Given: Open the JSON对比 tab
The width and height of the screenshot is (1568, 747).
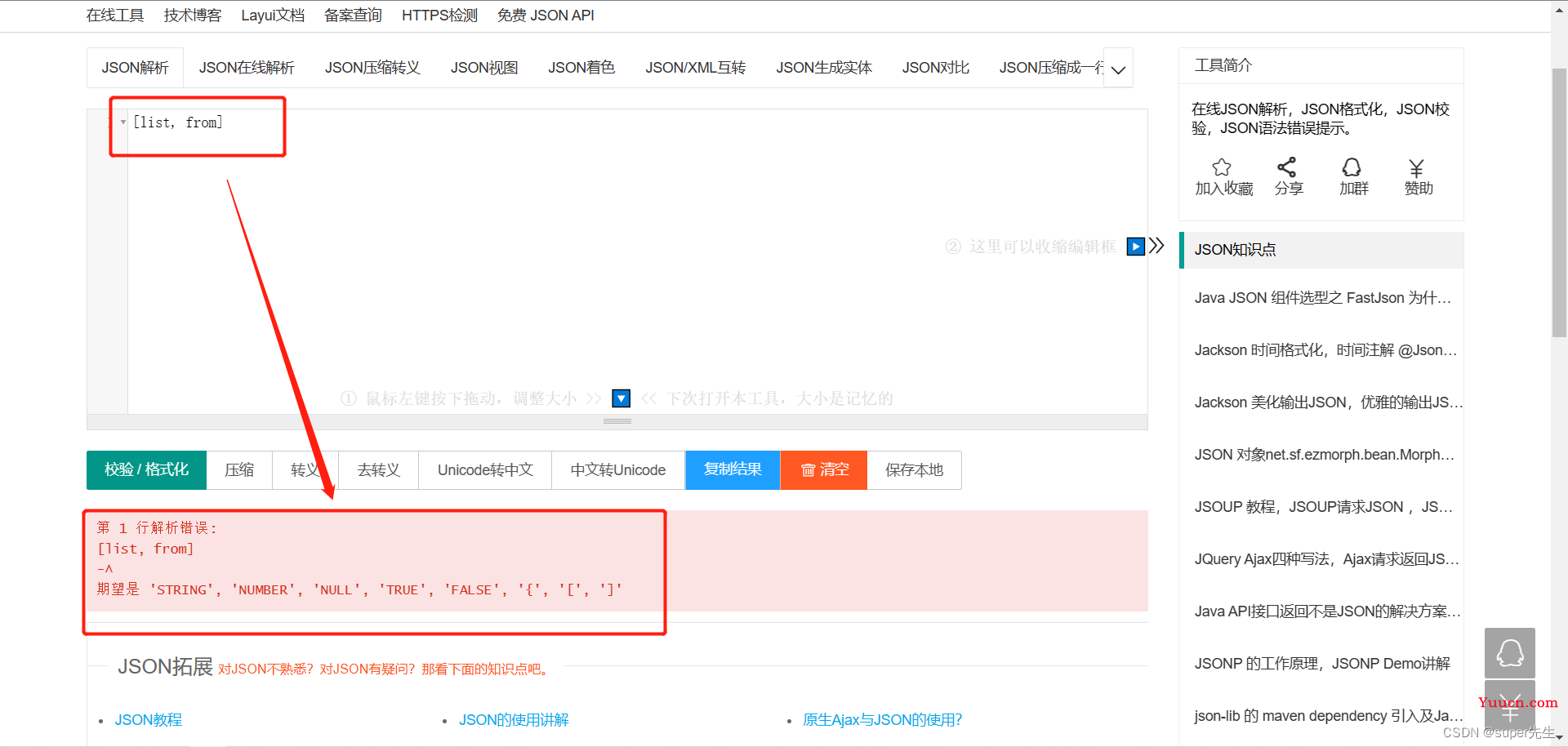Looking at the screenshot, I should [x=936, y=68].
